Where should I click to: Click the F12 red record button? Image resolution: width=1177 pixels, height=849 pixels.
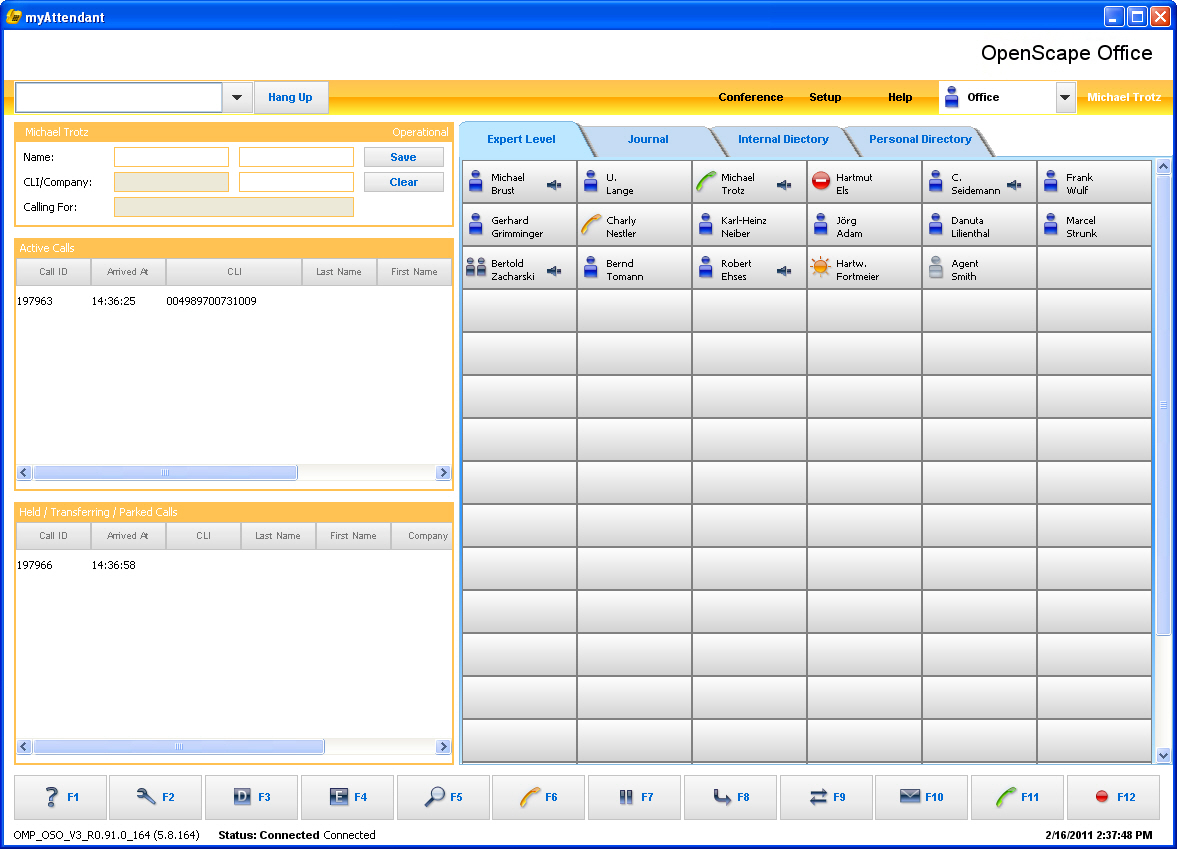pos(1113,797)
